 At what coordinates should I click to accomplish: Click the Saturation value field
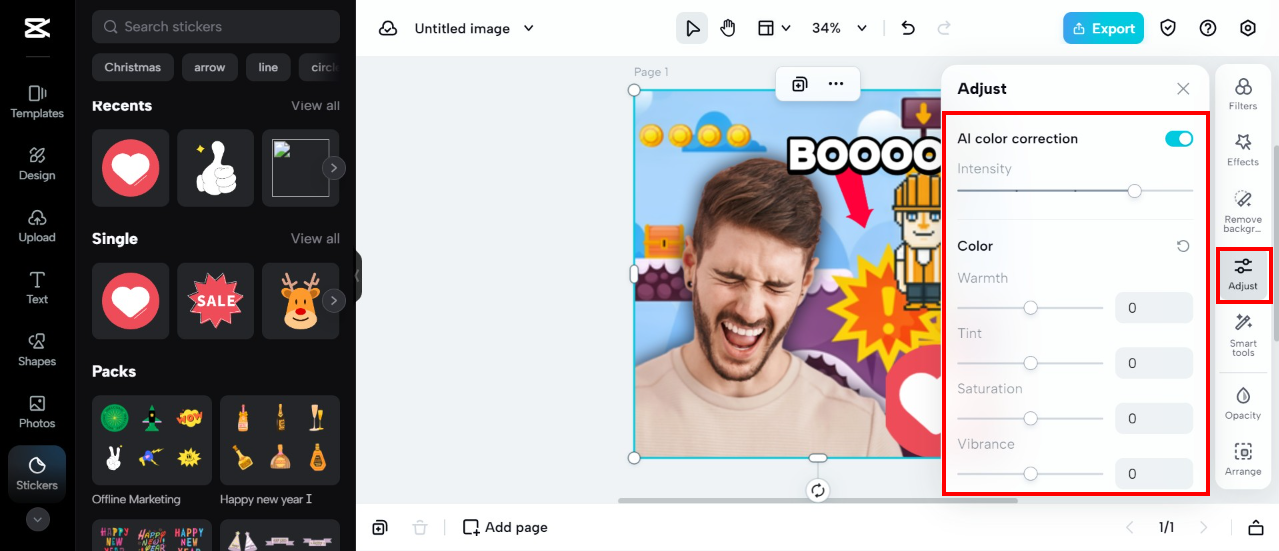pos(1154,418)
